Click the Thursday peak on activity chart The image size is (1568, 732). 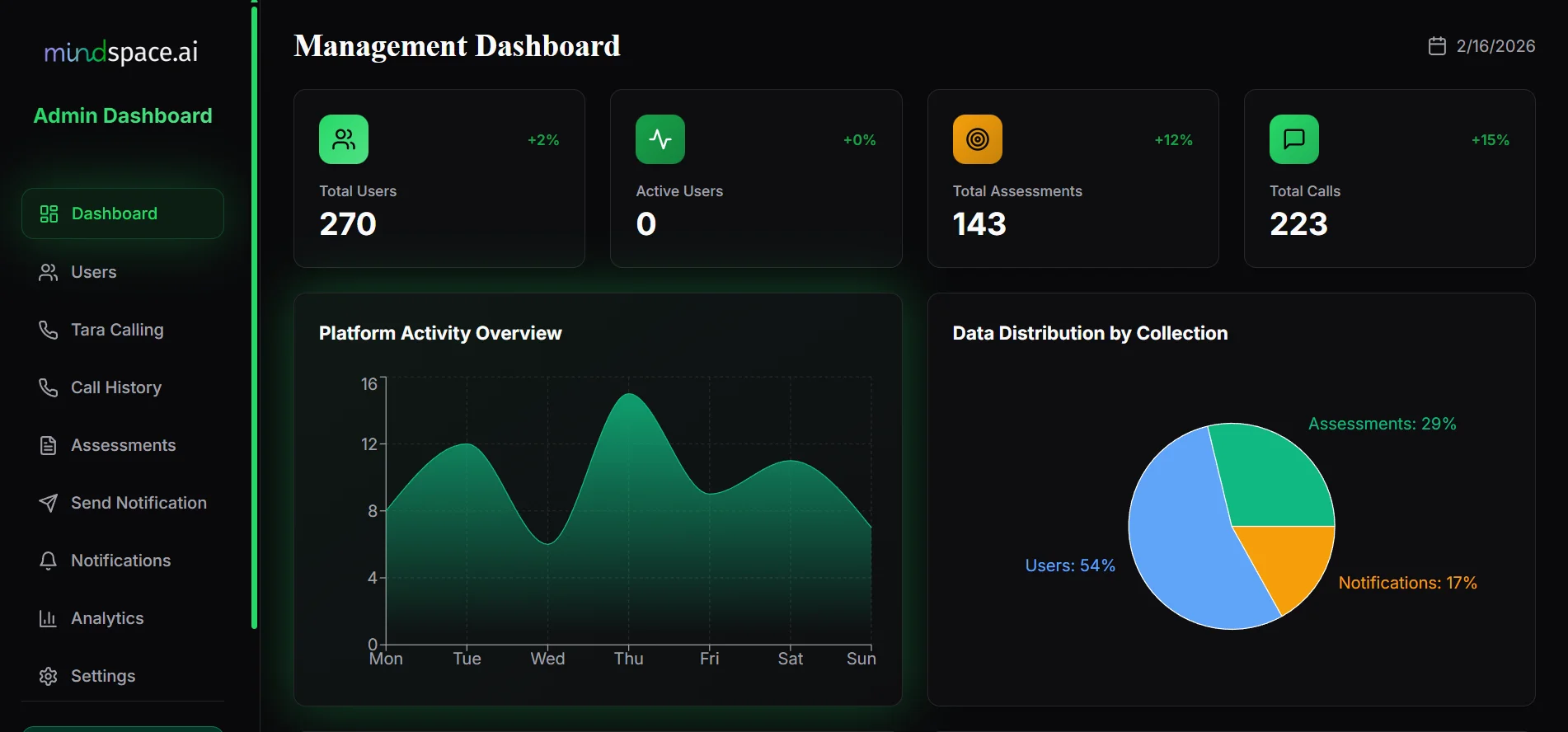[x=629, y=394]
